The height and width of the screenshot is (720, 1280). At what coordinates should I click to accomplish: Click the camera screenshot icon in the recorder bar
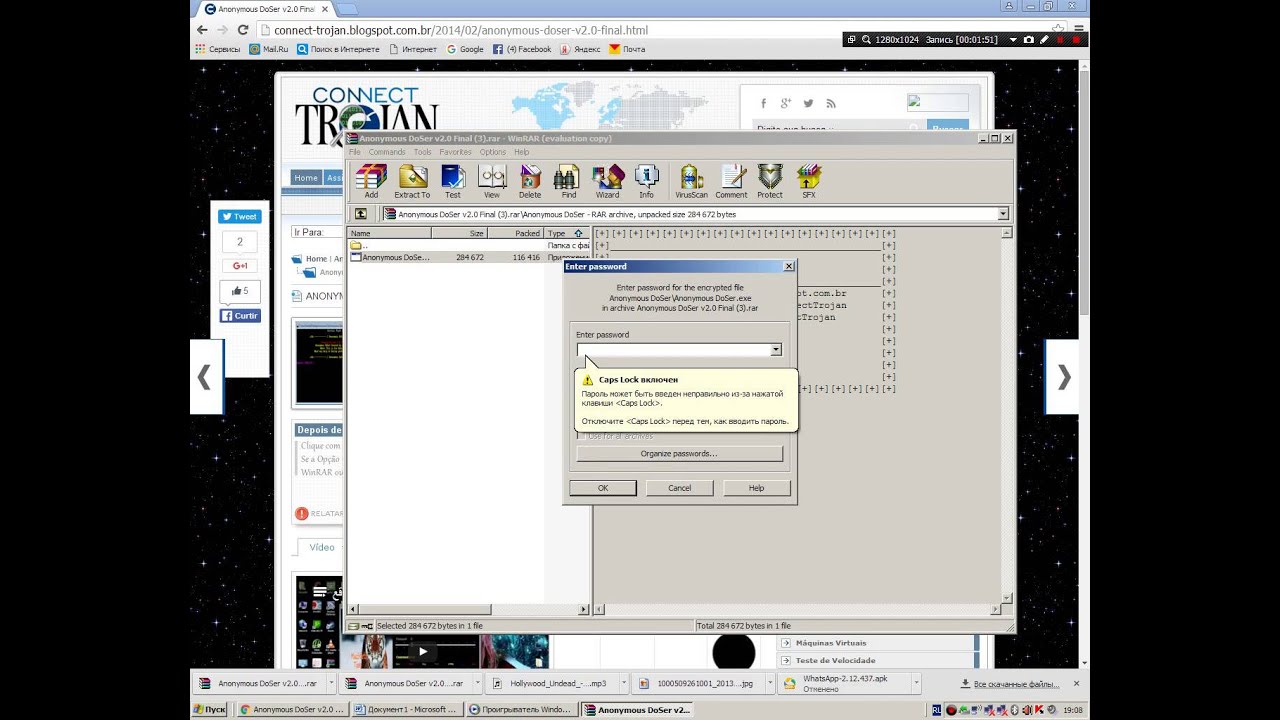pyautogui.click(x=1028, y=40)
